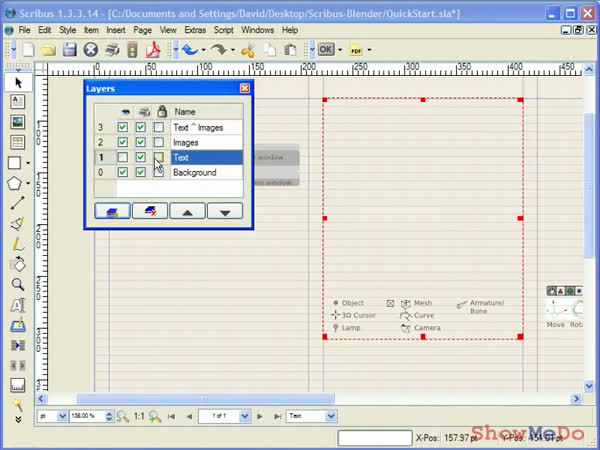Show more tools via double chevron
The width and height of the screenshot is (600, 450).
coord(18,420)
